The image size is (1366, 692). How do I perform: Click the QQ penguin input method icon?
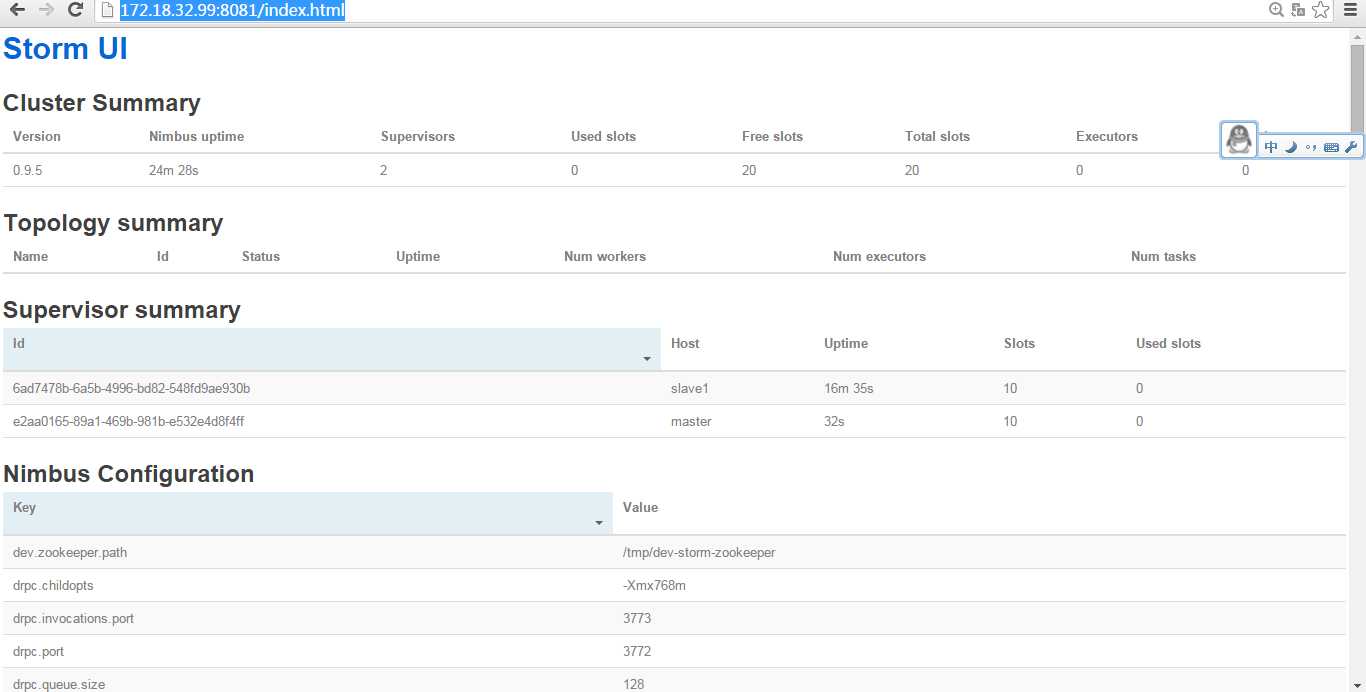pyautogui.click(x=1239, y=139)
